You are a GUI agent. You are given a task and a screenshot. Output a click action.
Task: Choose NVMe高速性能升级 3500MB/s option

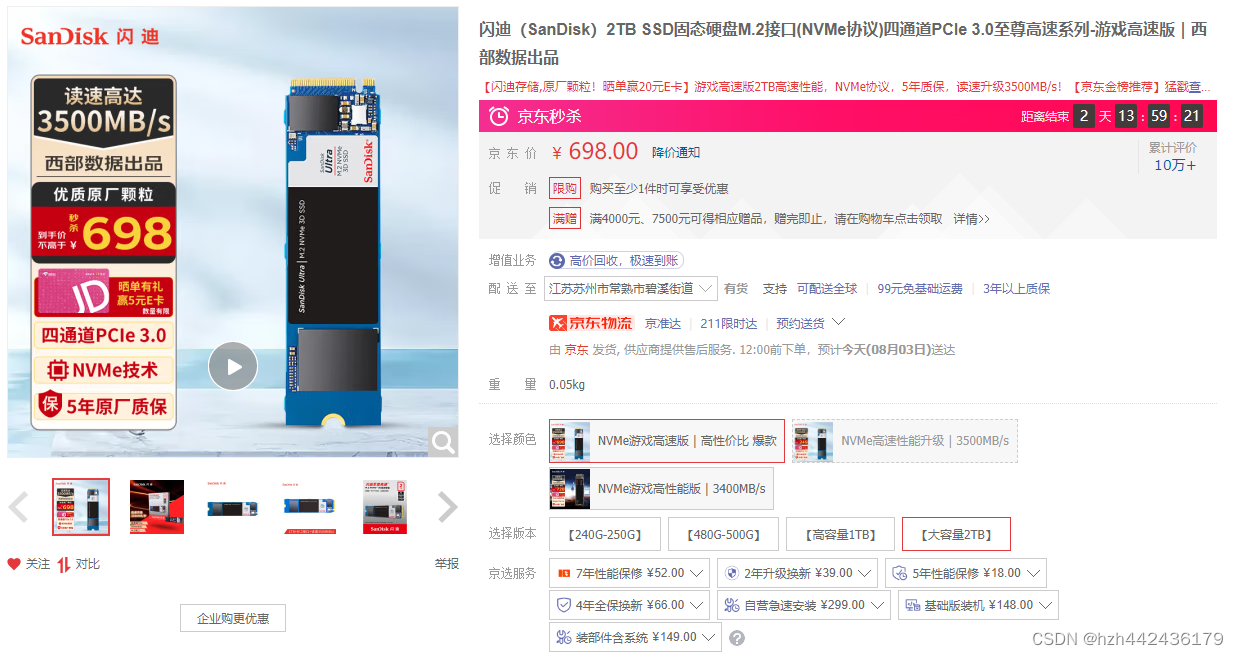coord(904,441)
